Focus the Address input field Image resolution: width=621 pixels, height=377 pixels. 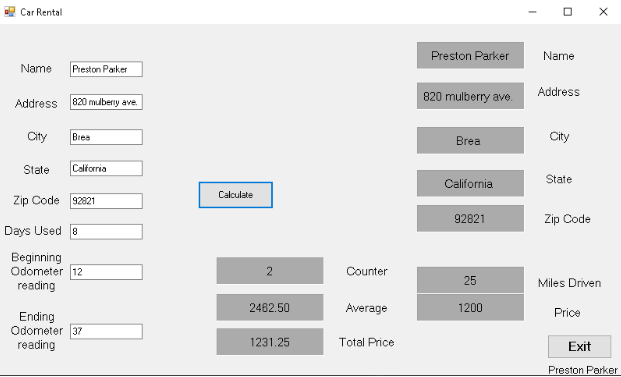[106, 102]
